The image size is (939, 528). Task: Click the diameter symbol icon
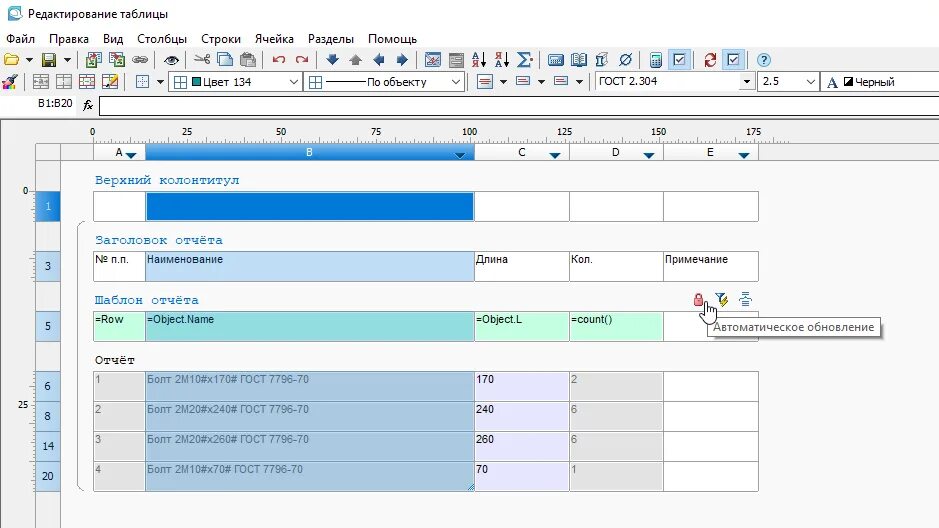[625, 60]
